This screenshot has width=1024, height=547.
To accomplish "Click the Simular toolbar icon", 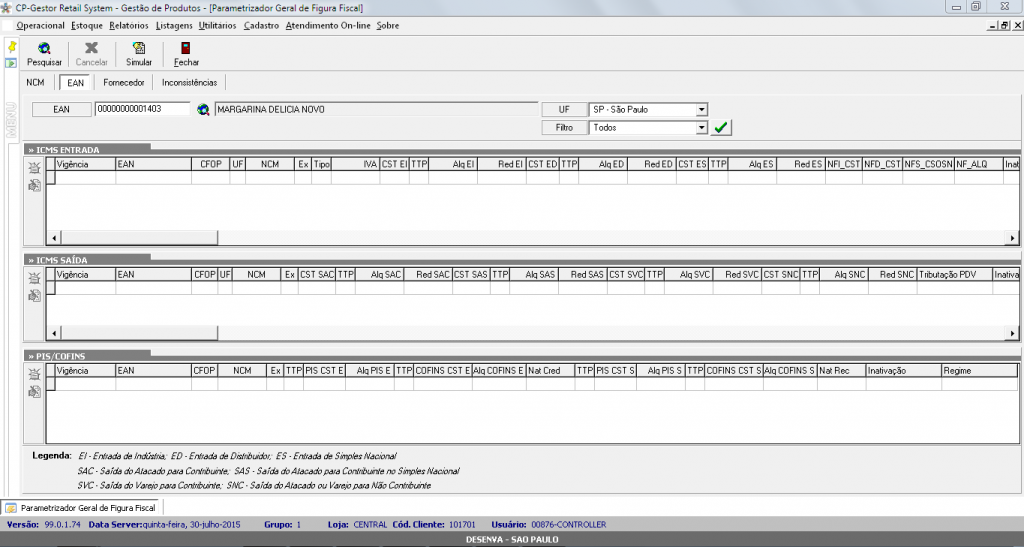I will coord(139,48).
